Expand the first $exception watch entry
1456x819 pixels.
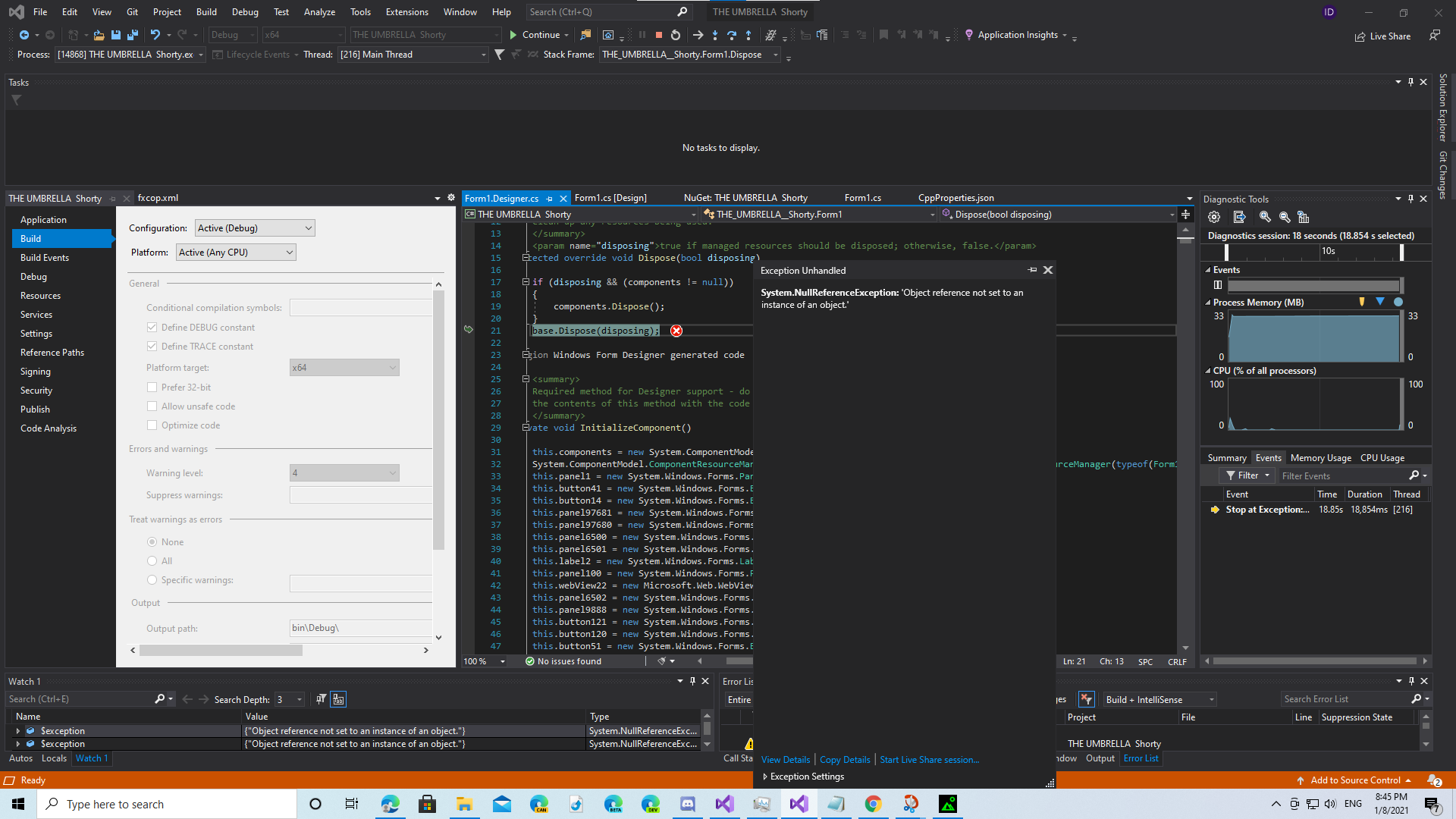[17, 731]
